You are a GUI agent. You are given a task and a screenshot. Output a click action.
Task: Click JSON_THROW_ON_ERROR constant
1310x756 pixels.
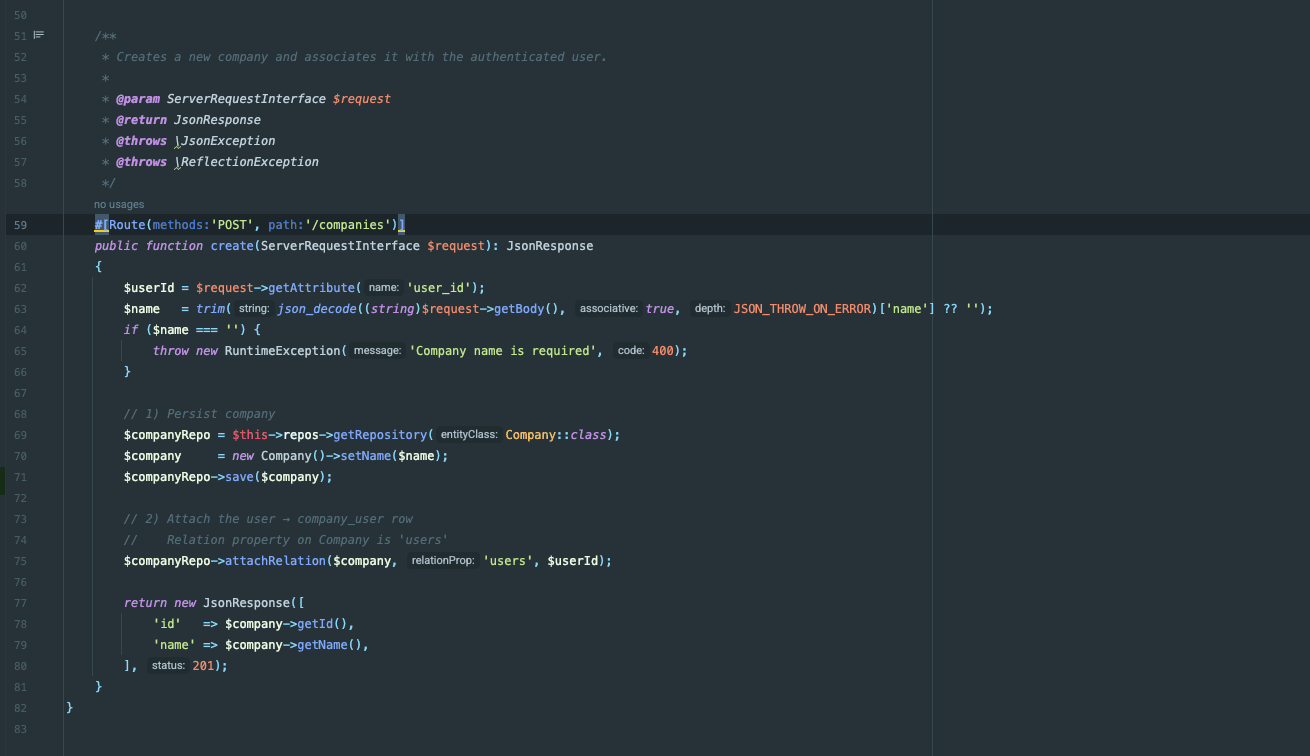pos(804,309)
